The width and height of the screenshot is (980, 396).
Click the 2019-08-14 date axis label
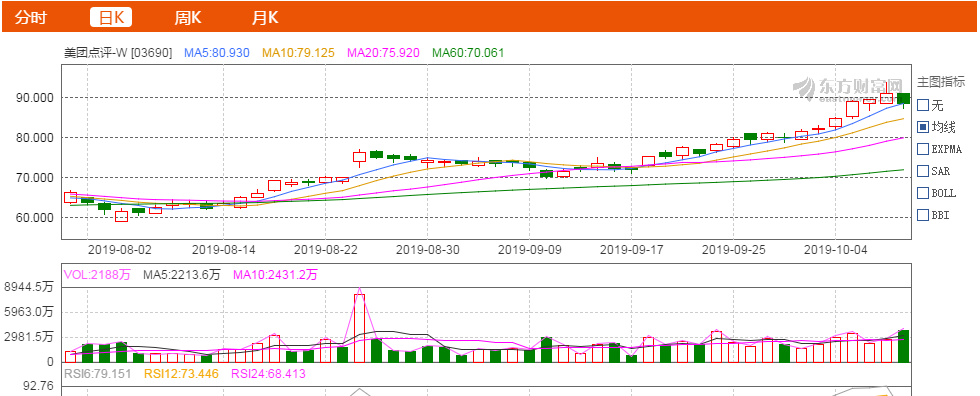point(224,249)
